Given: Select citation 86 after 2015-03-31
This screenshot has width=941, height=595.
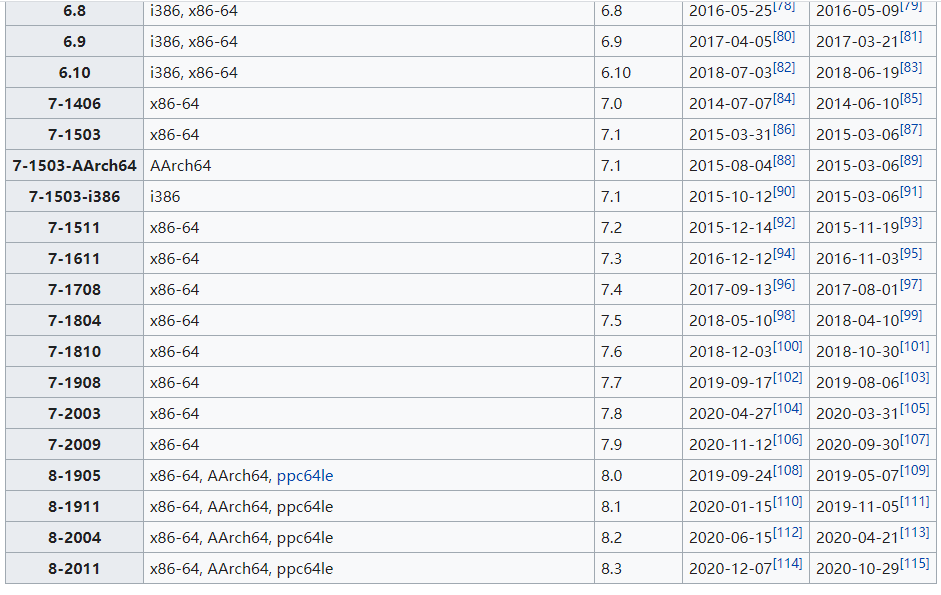Looking at the screenshot, I should pyautogui.click(x=784, y=130).
